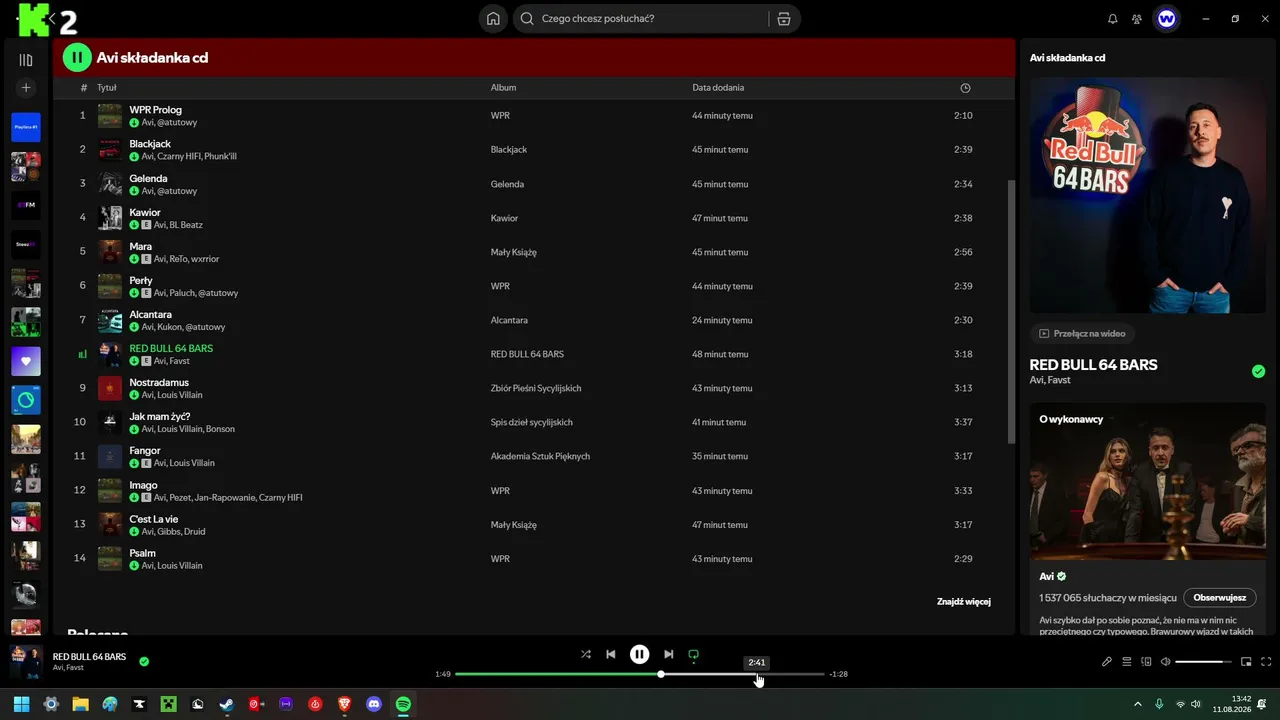Pause playback in the bottom player bar
Viewport: 1280px width, 720px height.
click(x=640, y=654)
